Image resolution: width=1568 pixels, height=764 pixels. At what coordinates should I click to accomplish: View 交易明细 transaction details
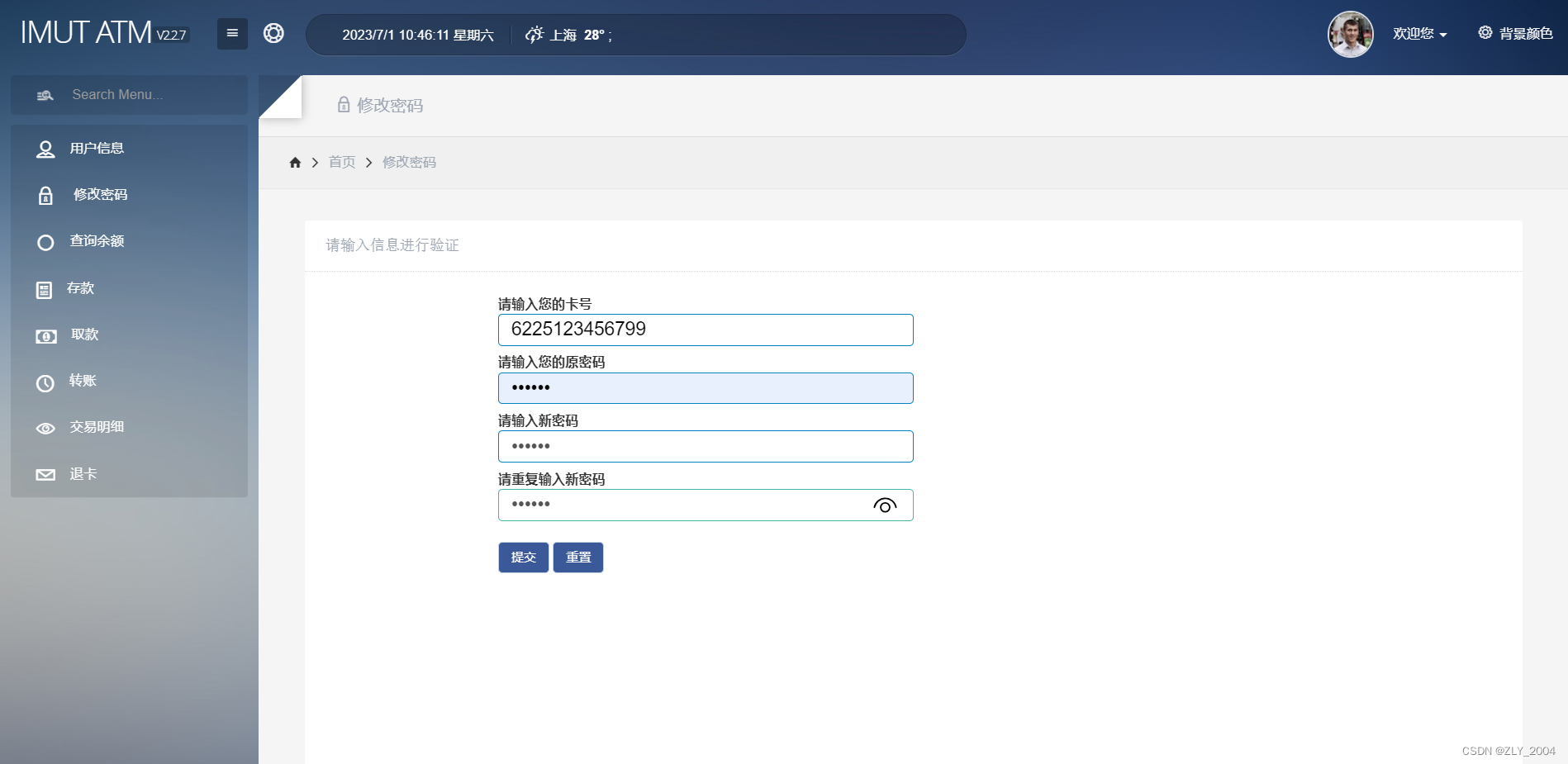[45, 428]
